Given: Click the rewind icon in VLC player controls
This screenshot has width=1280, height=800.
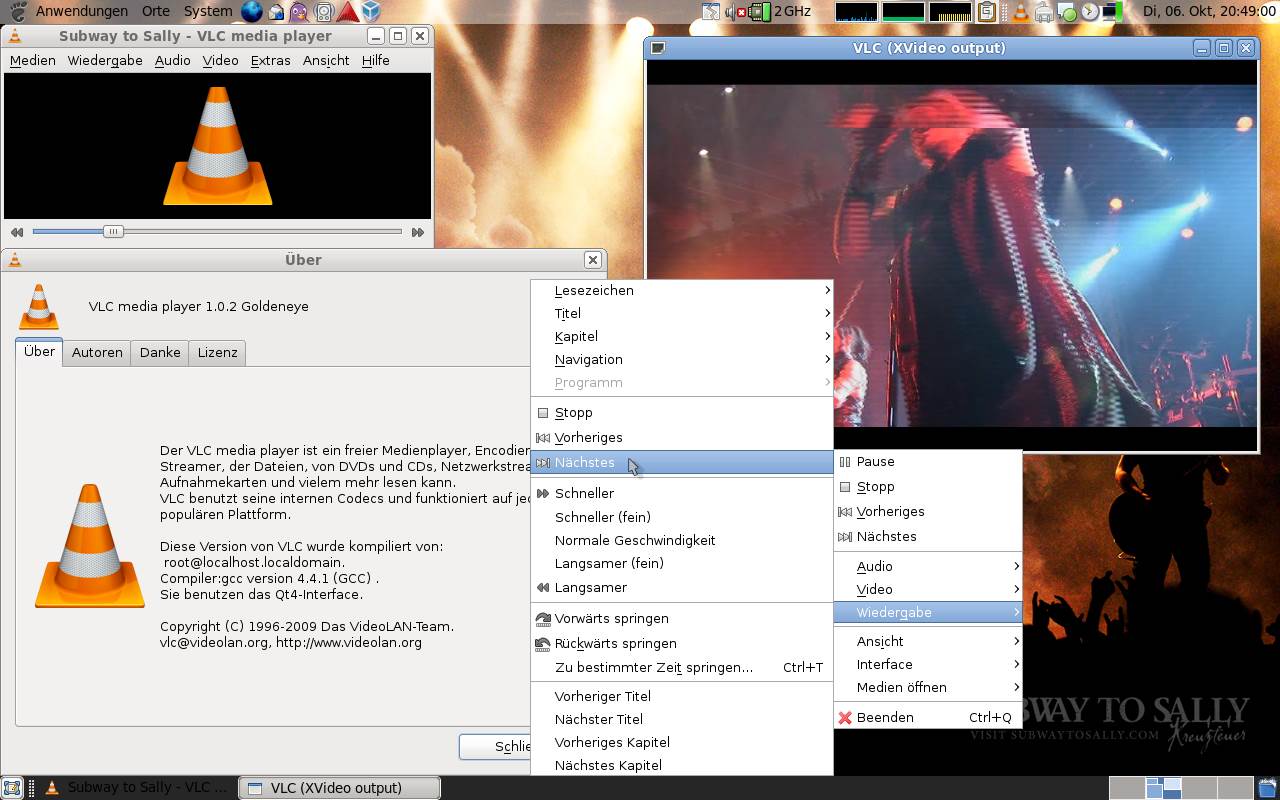Looking at the screenshot, I should (x=17, y=231).
